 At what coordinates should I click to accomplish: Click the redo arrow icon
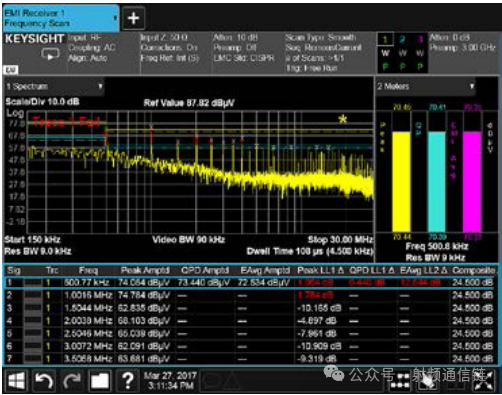pos(72,380)
